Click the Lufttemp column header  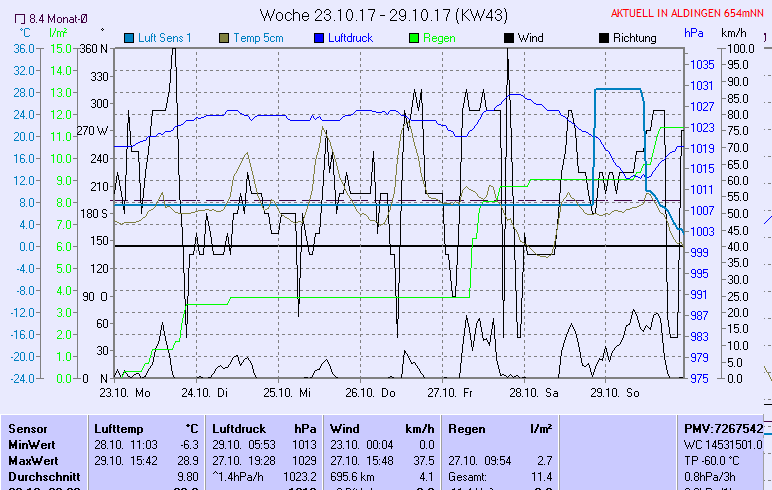(119, 428)
